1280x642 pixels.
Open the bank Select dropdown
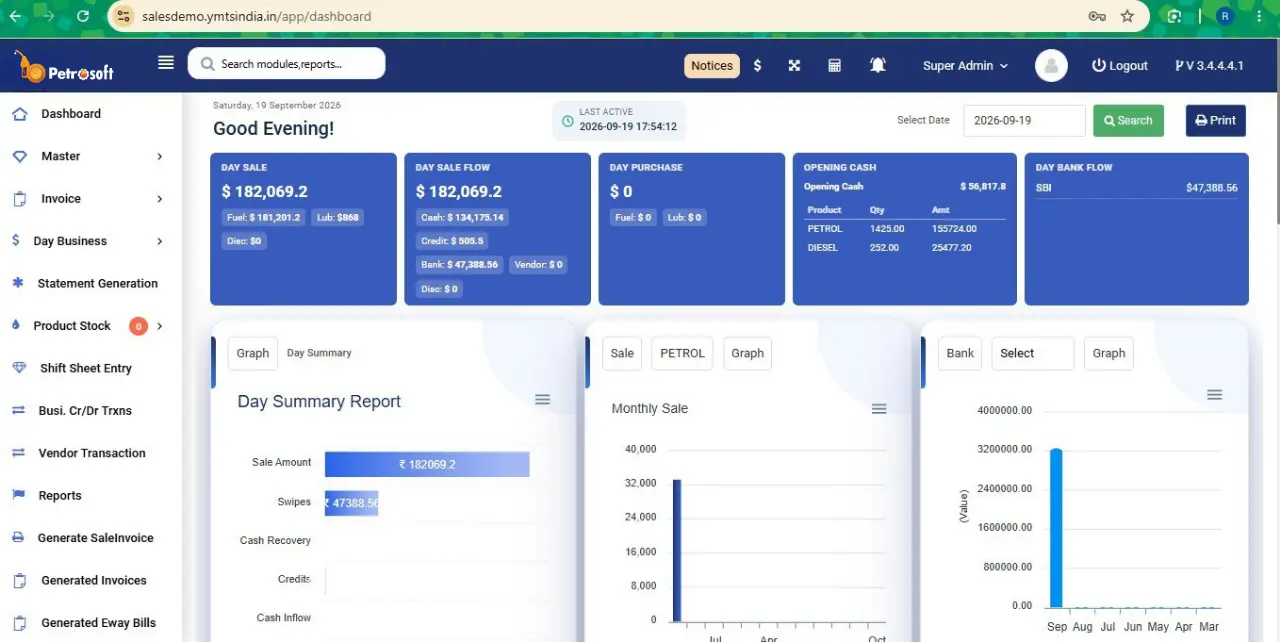point(1032,353)
